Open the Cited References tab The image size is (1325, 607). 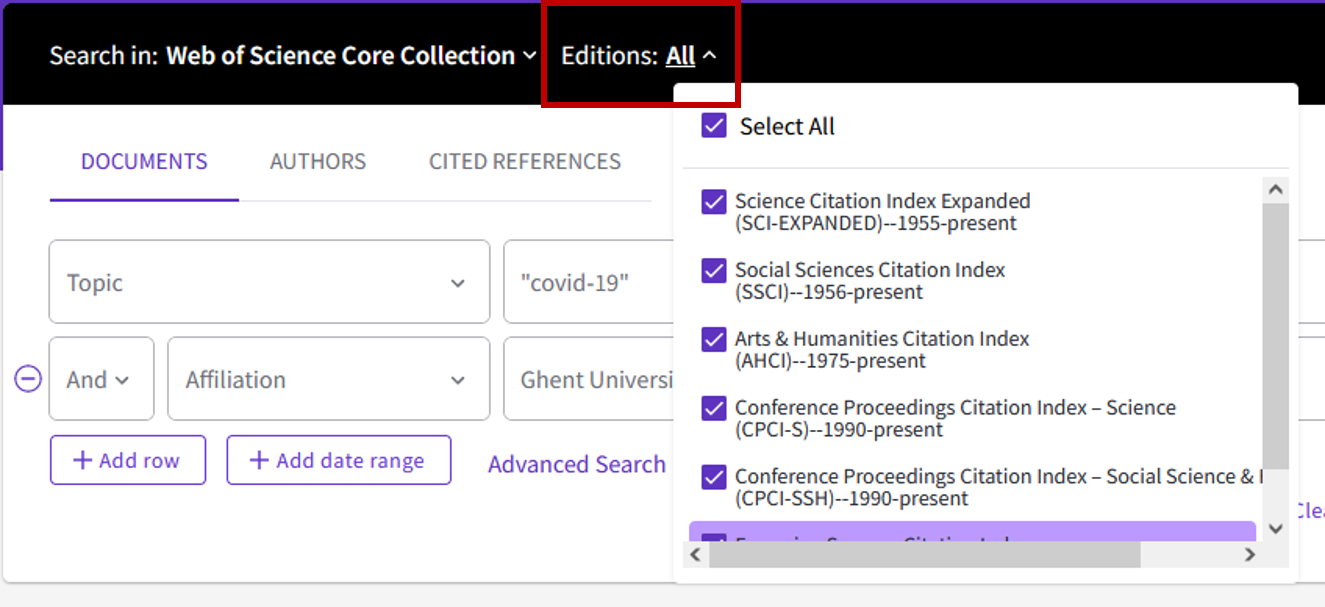[525, 162]
